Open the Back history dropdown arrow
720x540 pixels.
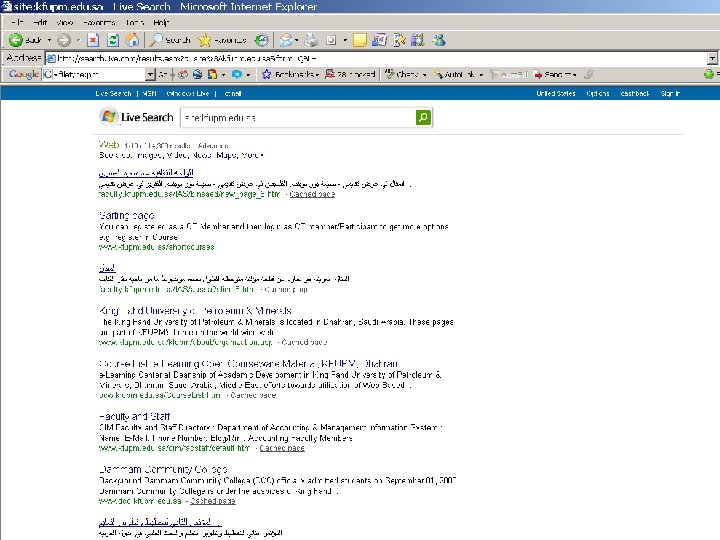tap(49, 40)
